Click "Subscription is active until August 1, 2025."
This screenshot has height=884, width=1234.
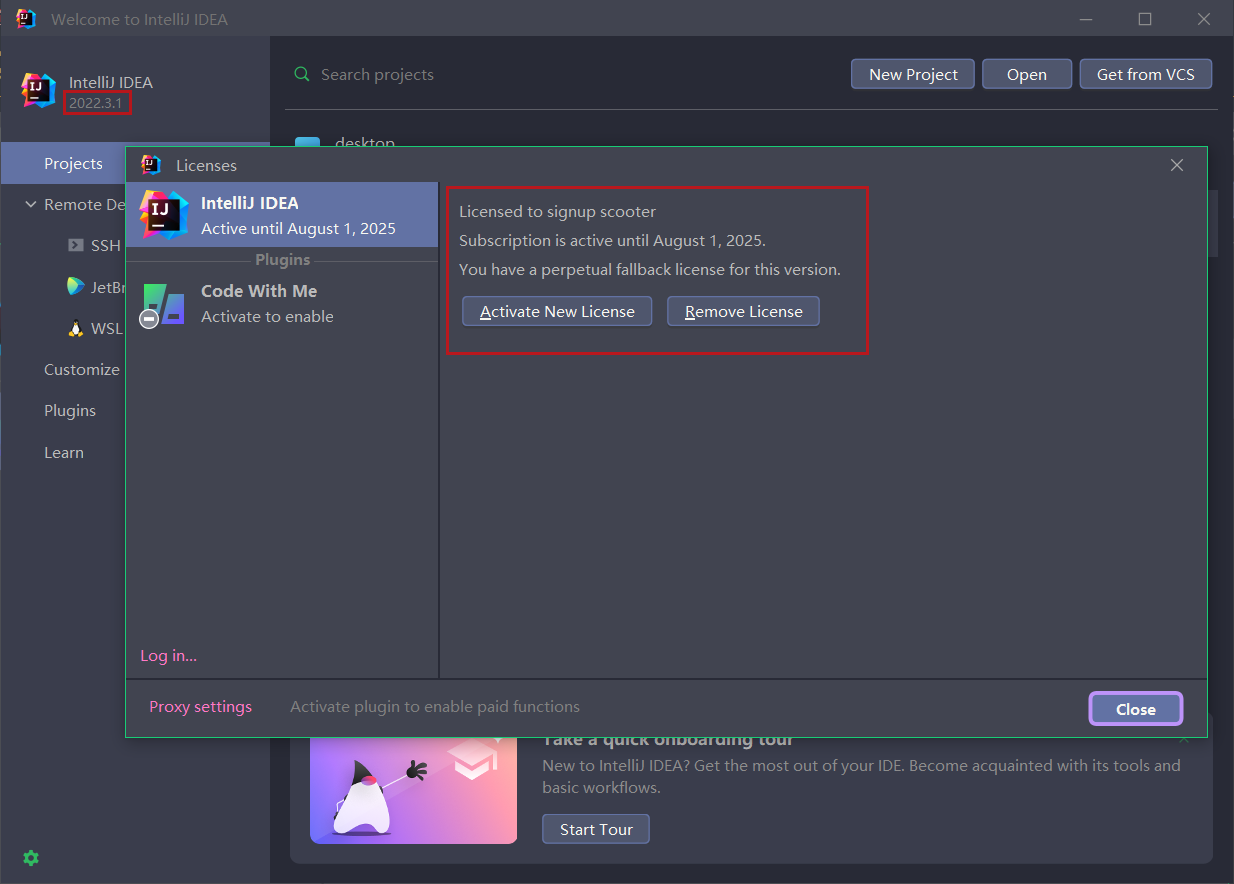612,241
